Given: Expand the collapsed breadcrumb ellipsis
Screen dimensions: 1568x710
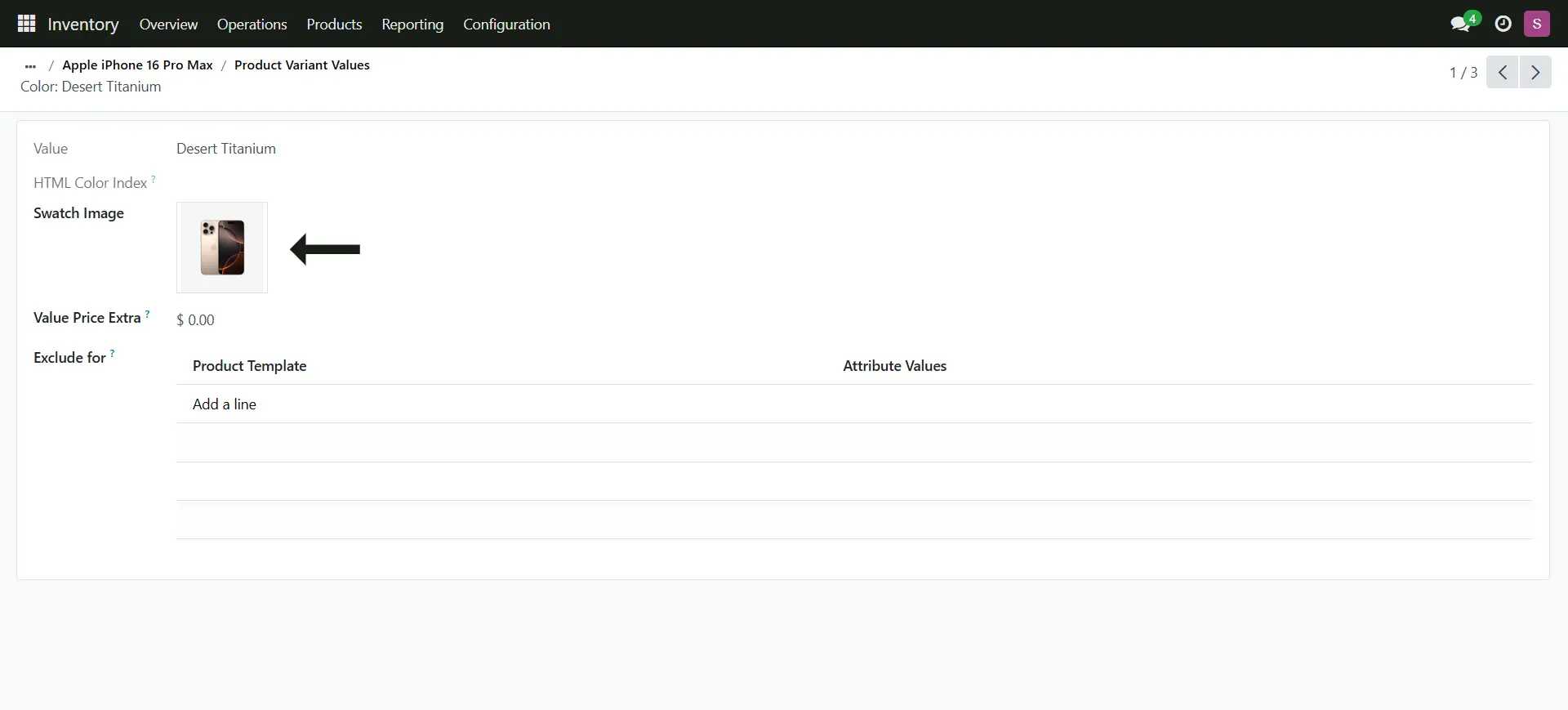Looking at the screenshot, I should coord(30,65).
